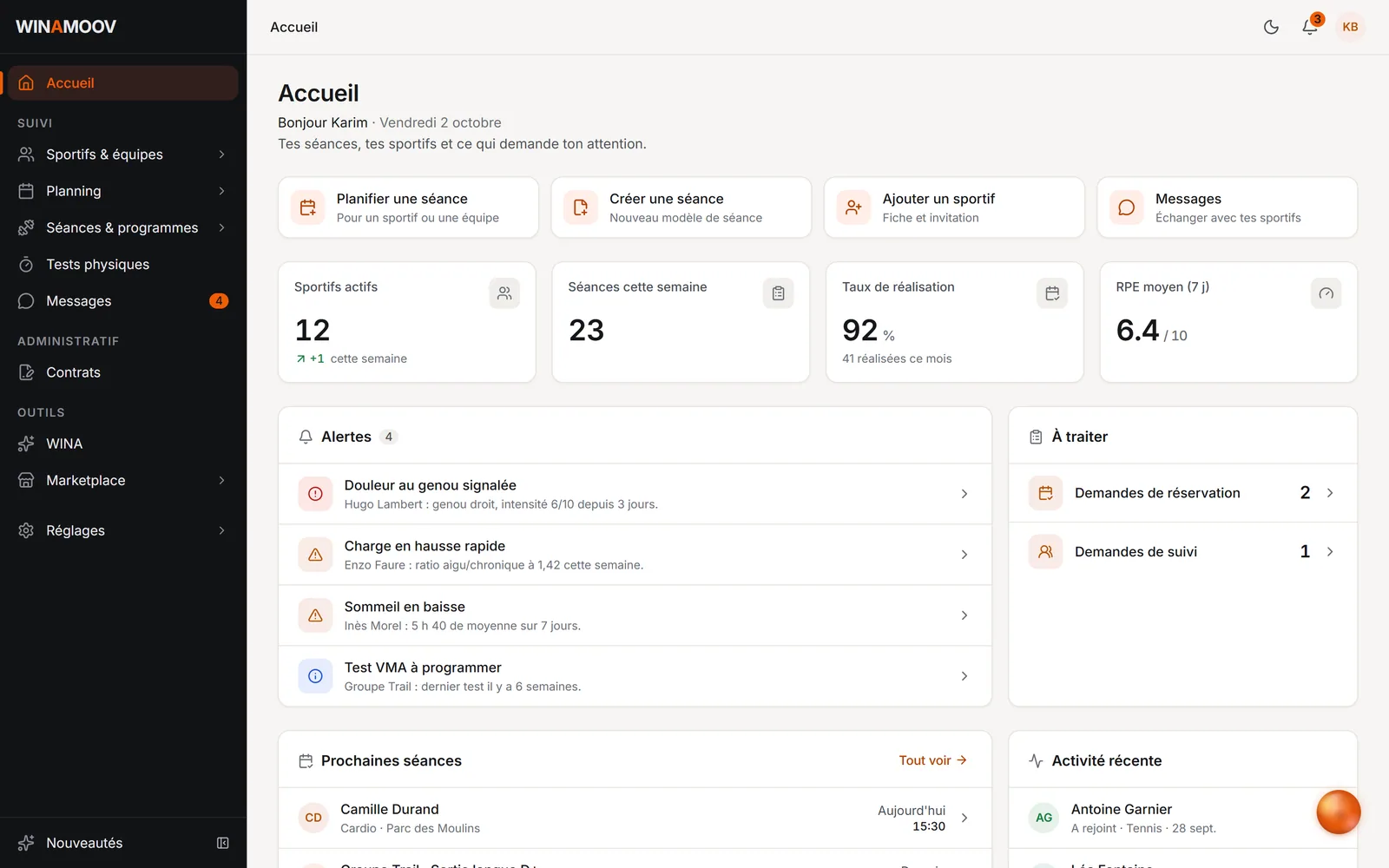Click the AG avatar of Antoine Garnier

tap(1043, 818)
